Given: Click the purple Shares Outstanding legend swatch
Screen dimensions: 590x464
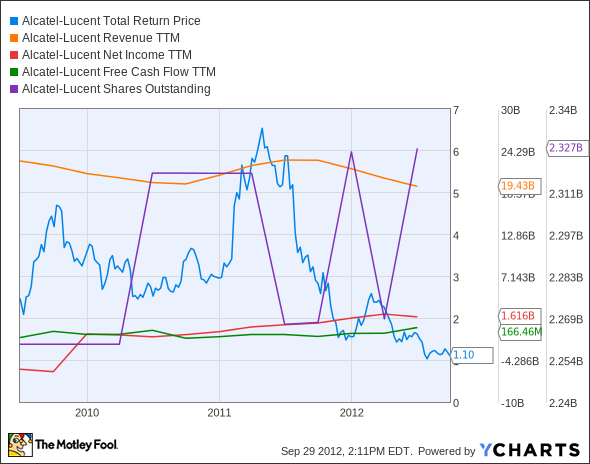Looking at the screenshot, I should point(14,89).
